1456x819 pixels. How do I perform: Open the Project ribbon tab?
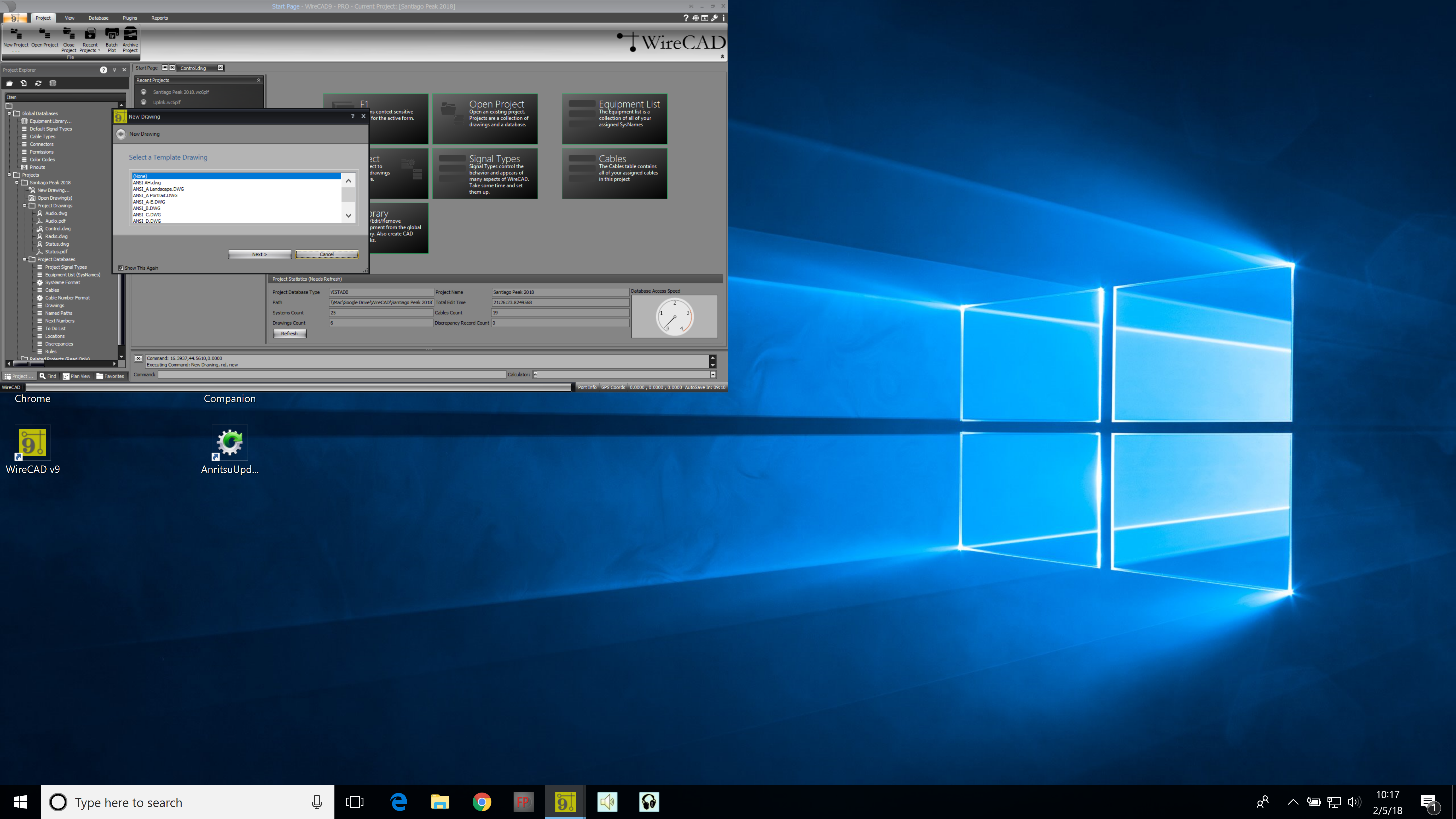tap(43, 18)
